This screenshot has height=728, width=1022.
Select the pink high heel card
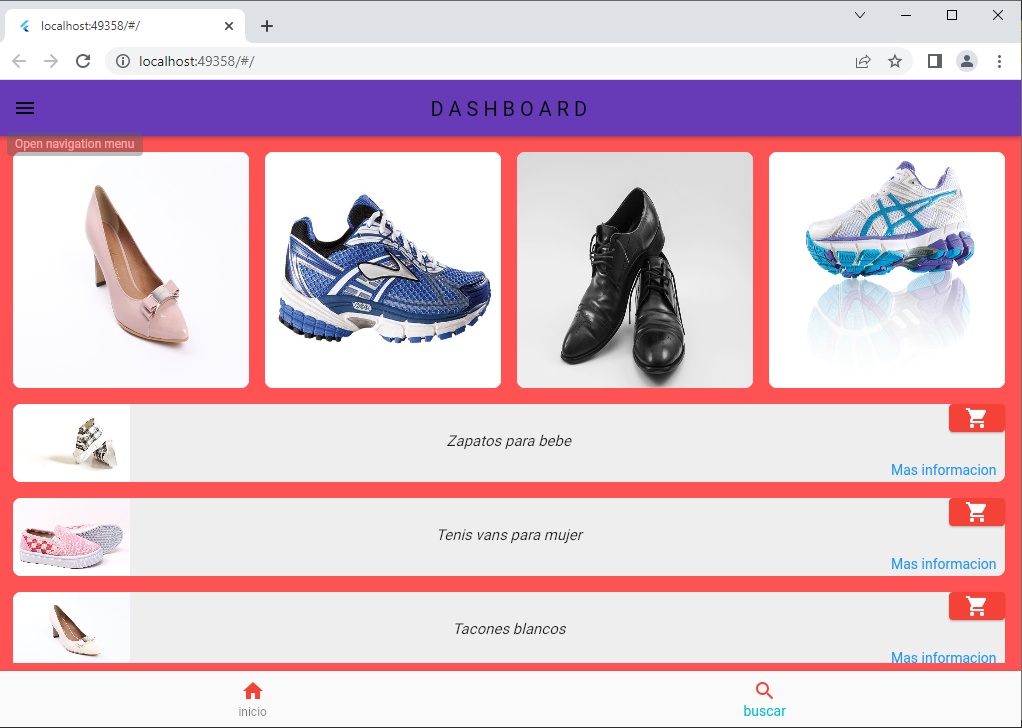click(x=131, y=270)
